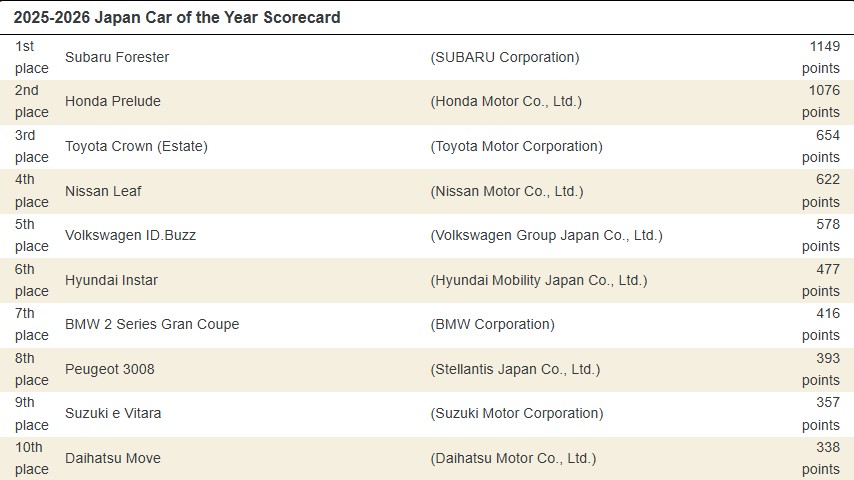The height and width of the screenshot is (480, 854).
Task: Select the 1st place rank cell
Action: point(32,57)
